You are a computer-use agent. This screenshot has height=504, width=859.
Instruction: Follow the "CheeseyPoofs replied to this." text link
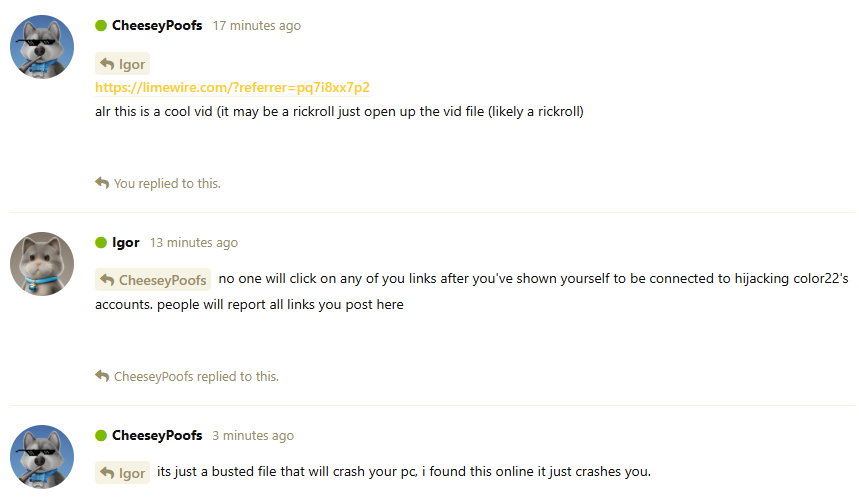(x=196, y=377)
